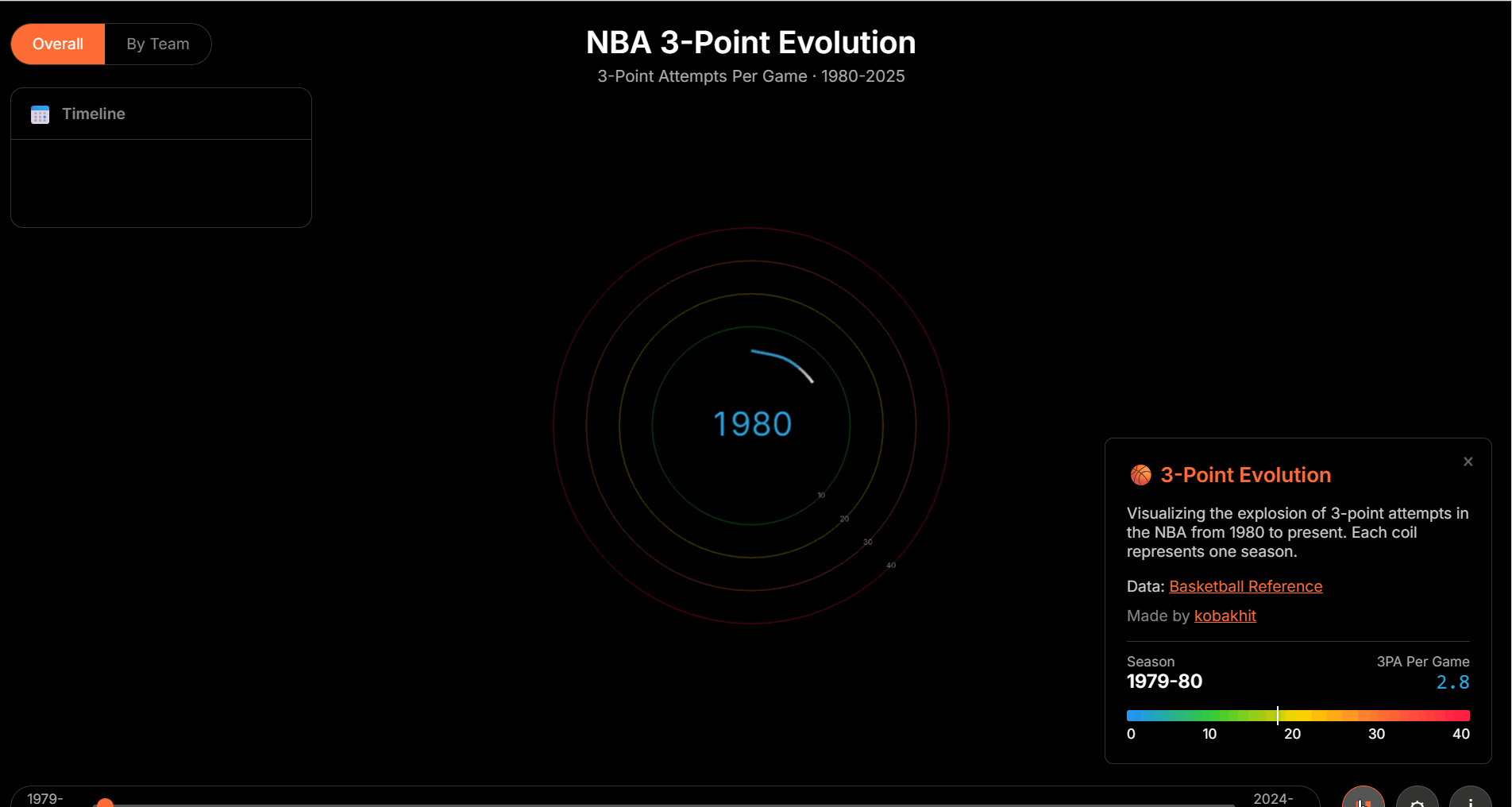Switch to the By Team view
Image resolution: width=1512 pixels, height=807 pixels.
156,44
